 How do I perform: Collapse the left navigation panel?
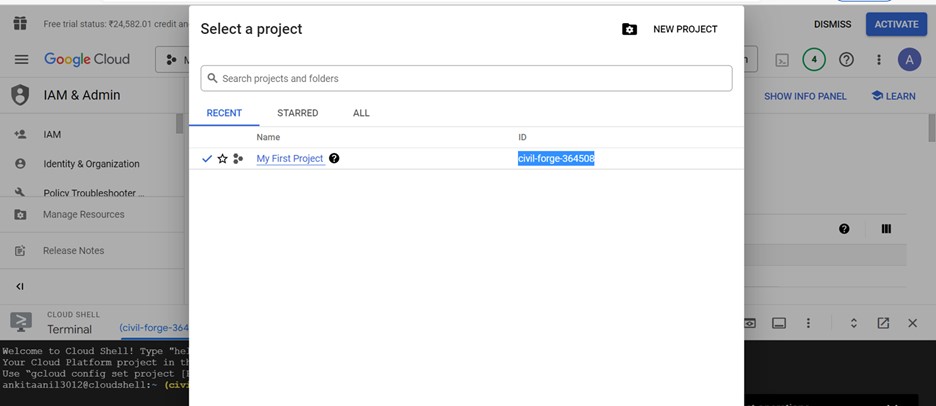point(20,287)
